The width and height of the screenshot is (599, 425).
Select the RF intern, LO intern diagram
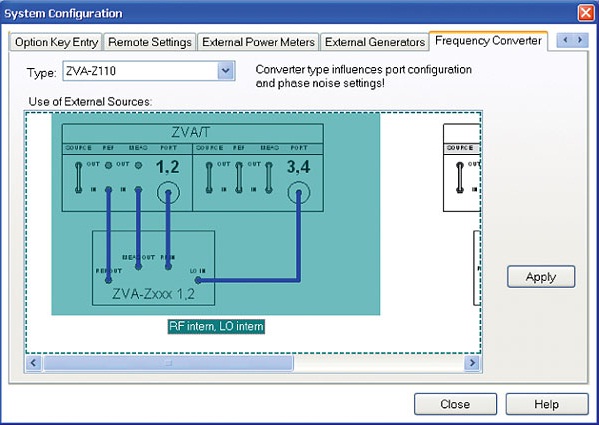[x=216, y=214]
